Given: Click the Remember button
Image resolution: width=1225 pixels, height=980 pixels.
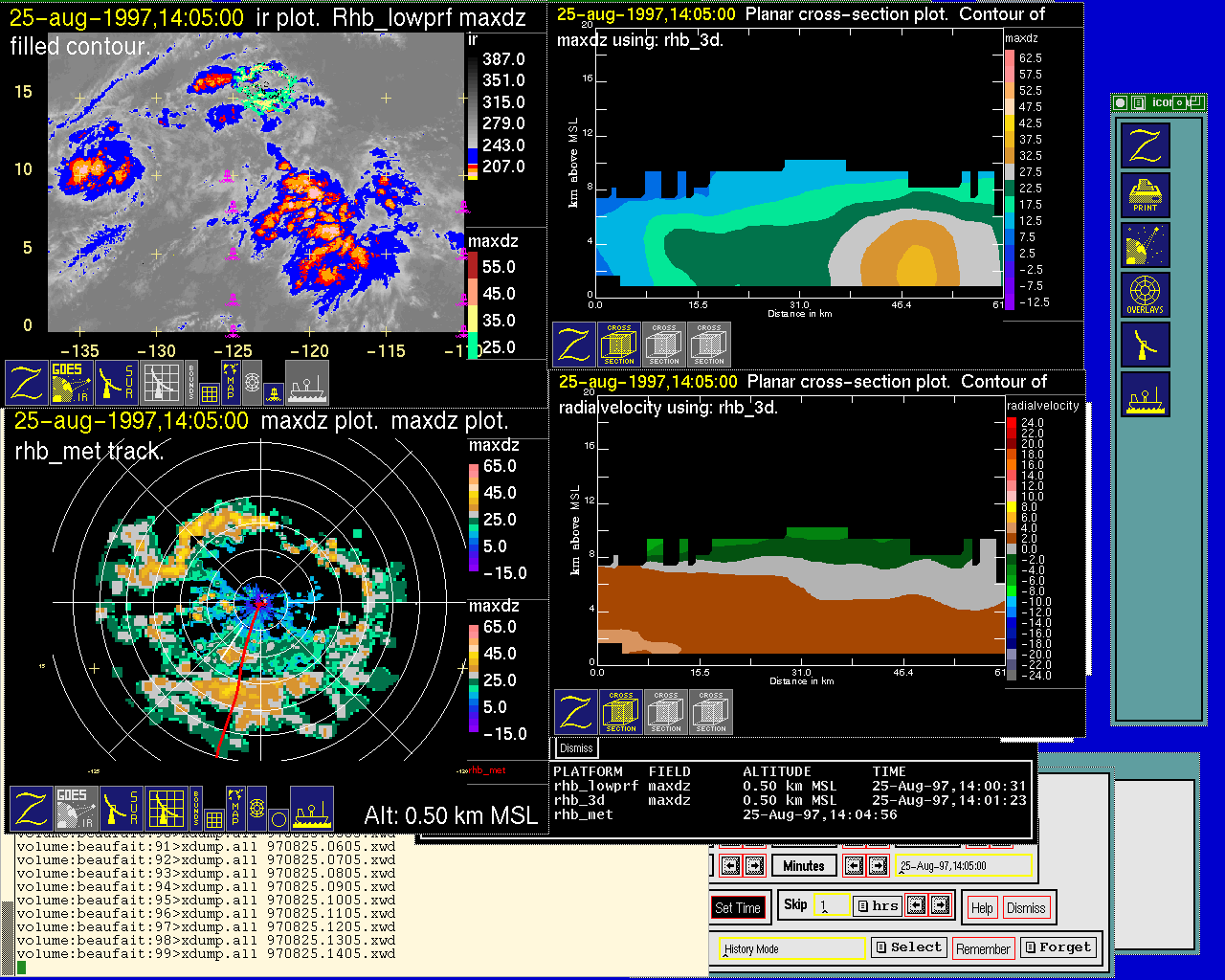Looking at the screenshot, I should pyautogui.click(x=983, y=948).
